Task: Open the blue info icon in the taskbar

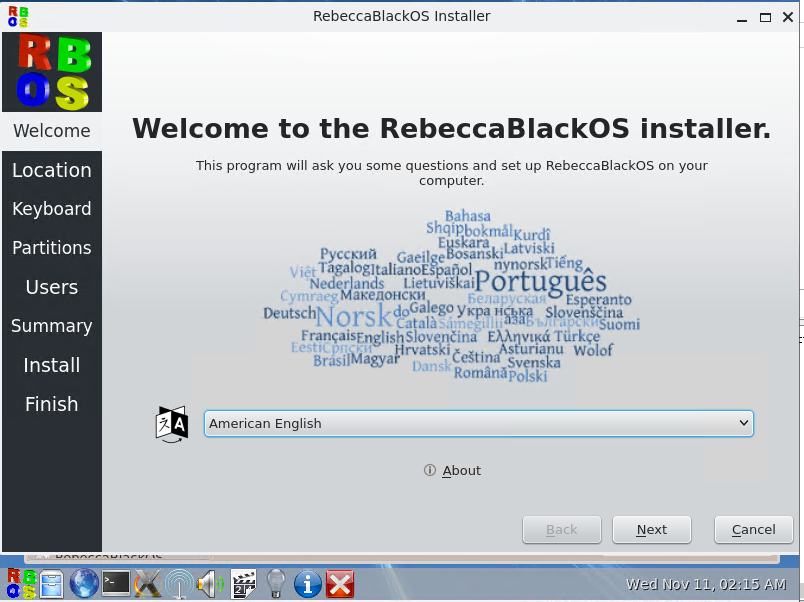Action: (308, 582)
